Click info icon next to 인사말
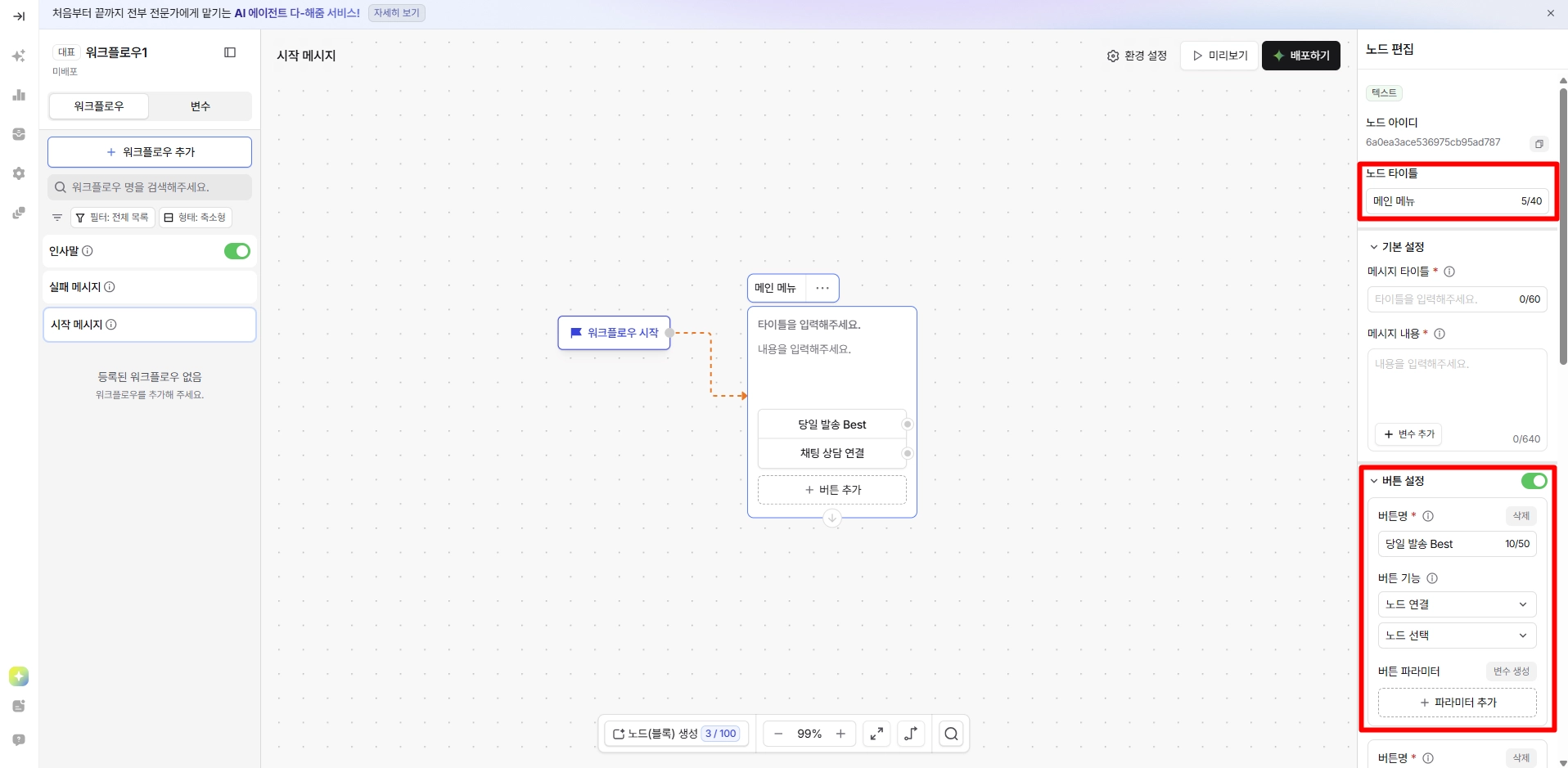This screenshot has width=1568, height=768. coord(88,251)
